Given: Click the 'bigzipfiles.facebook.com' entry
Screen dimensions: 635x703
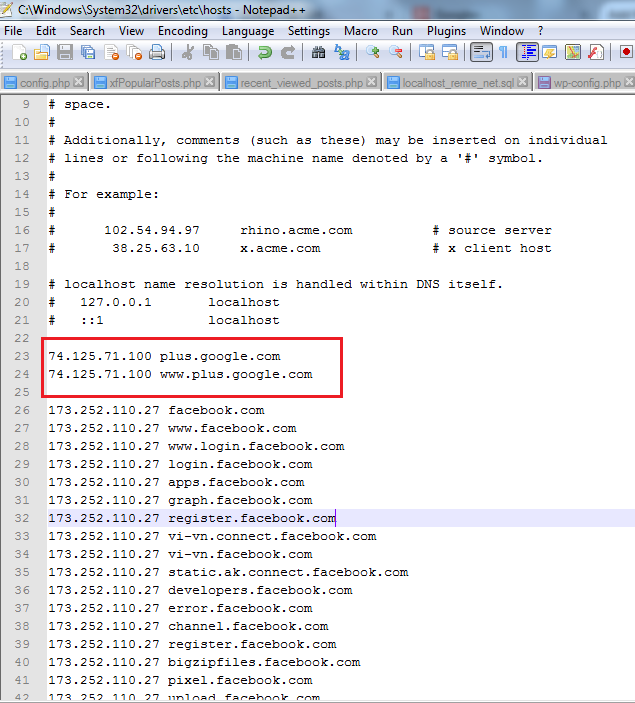Looking at the screenshot, I should (264, 663).
